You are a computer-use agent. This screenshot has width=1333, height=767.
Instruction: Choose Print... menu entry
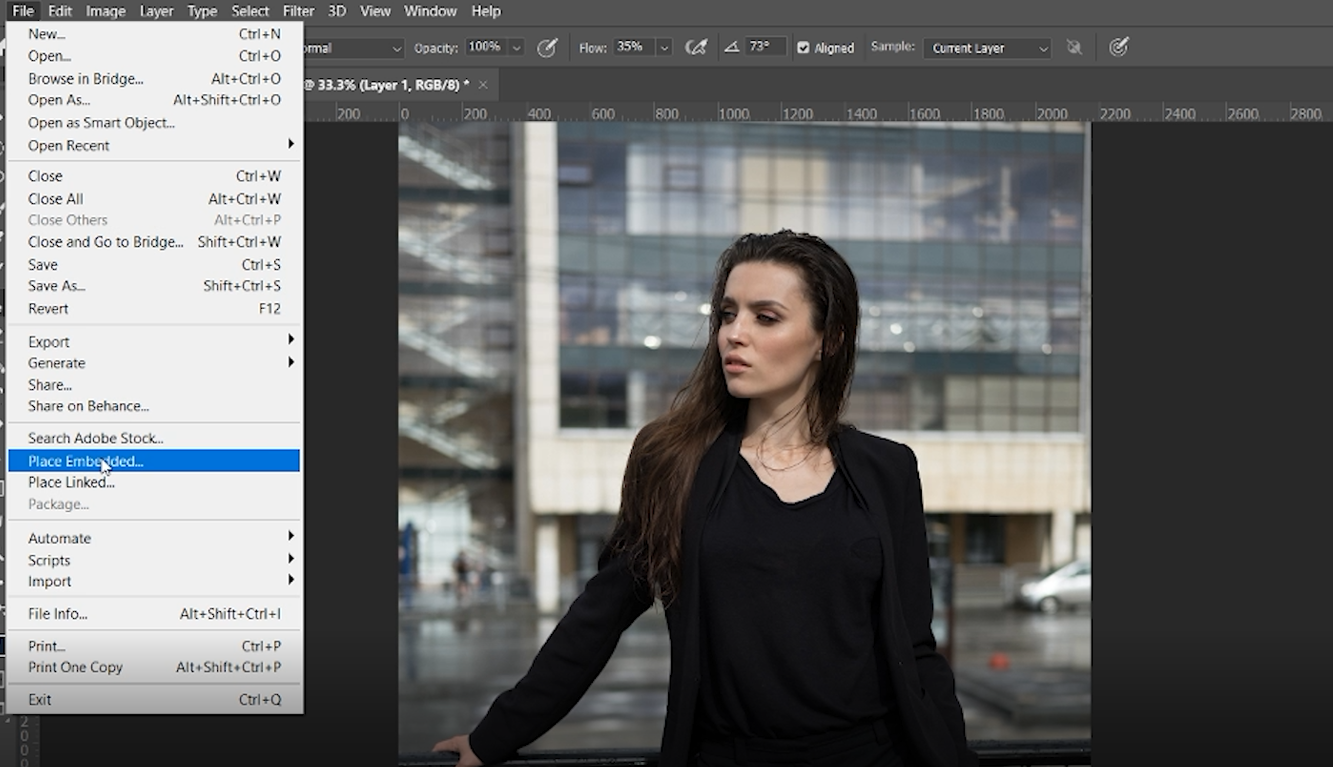click(x=154, y=646)
